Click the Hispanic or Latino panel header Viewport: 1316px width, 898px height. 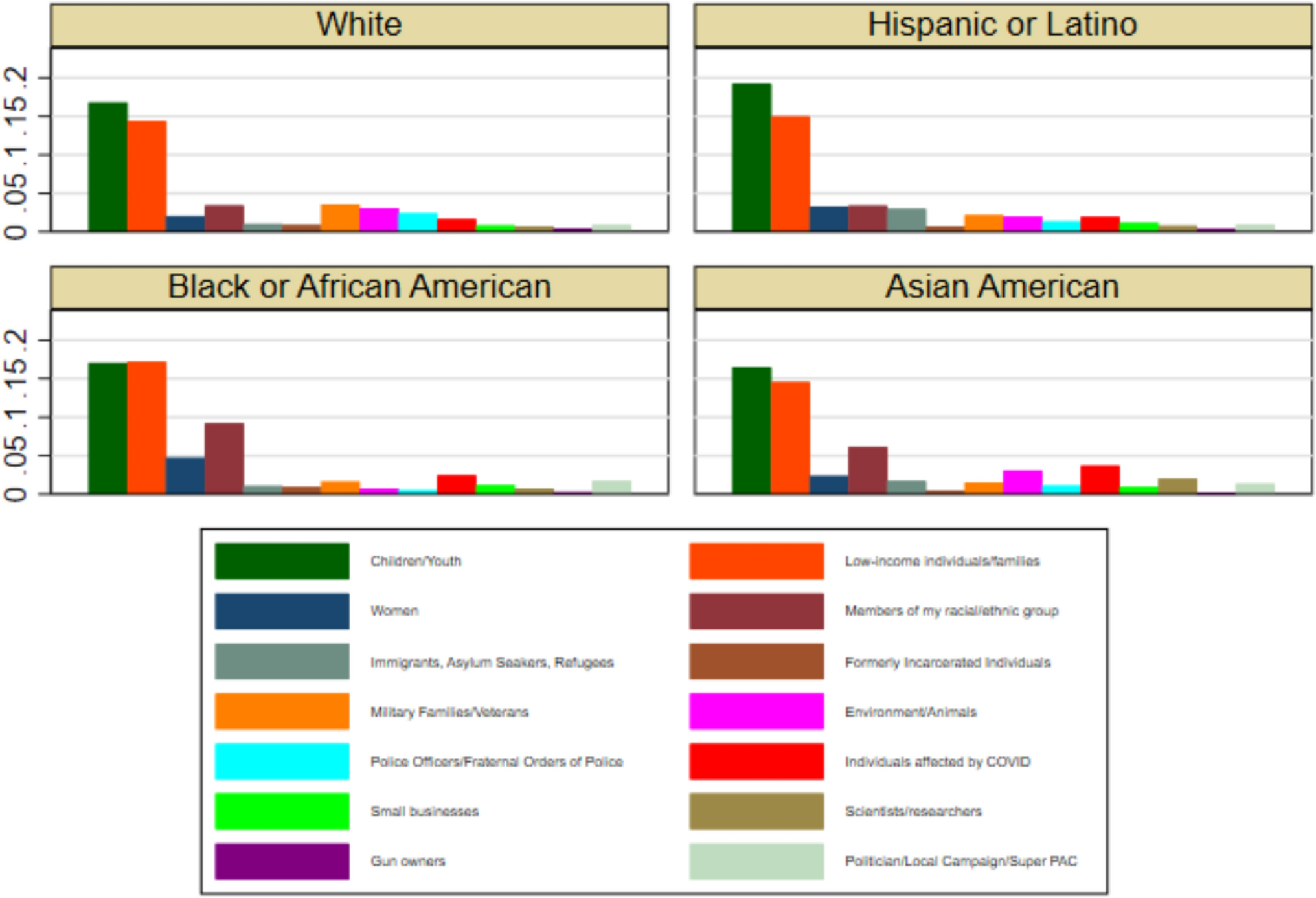[1002, 25]
